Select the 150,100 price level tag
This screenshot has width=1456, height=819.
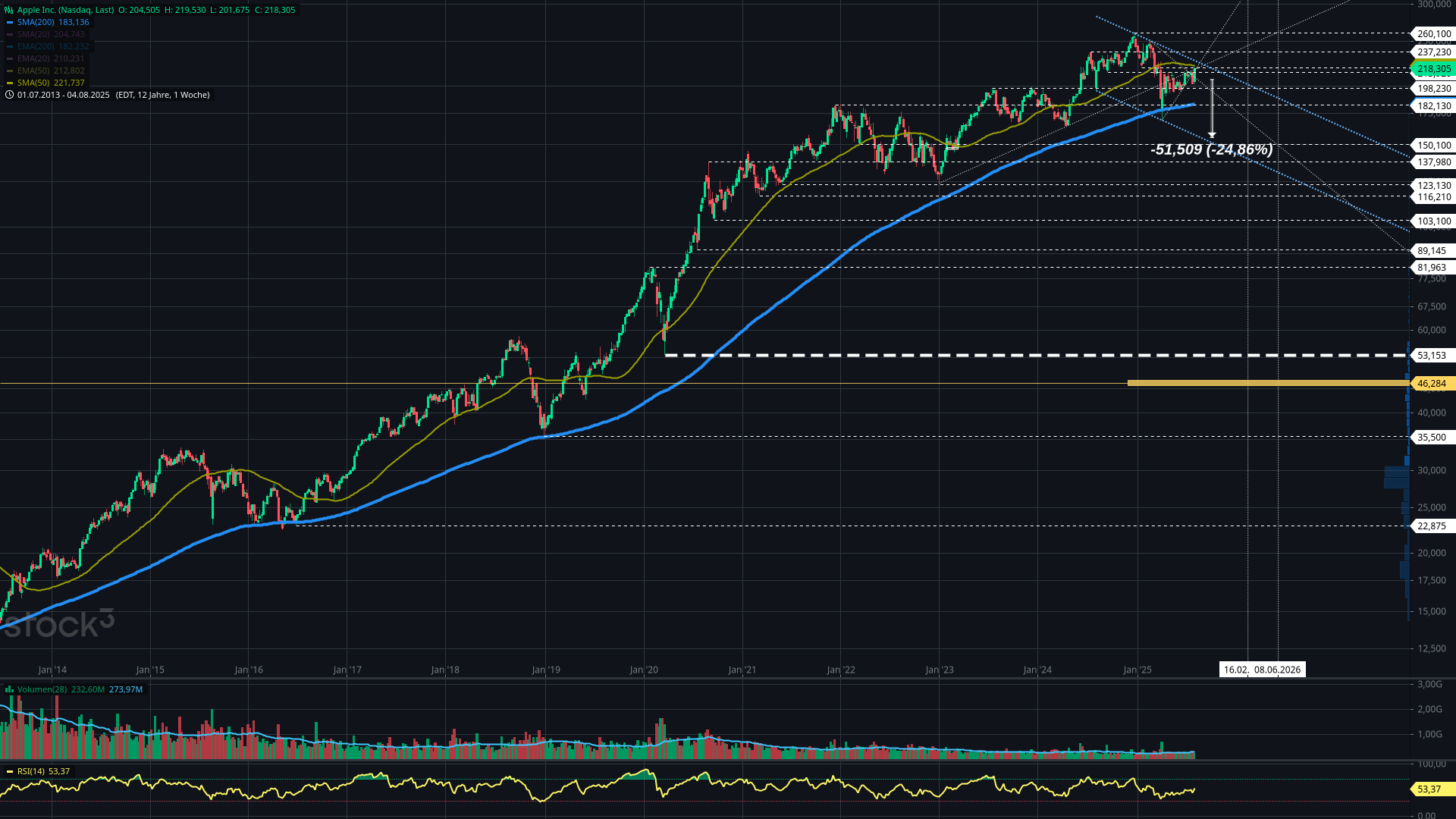pyautogui.click(x=1432, y=146)
